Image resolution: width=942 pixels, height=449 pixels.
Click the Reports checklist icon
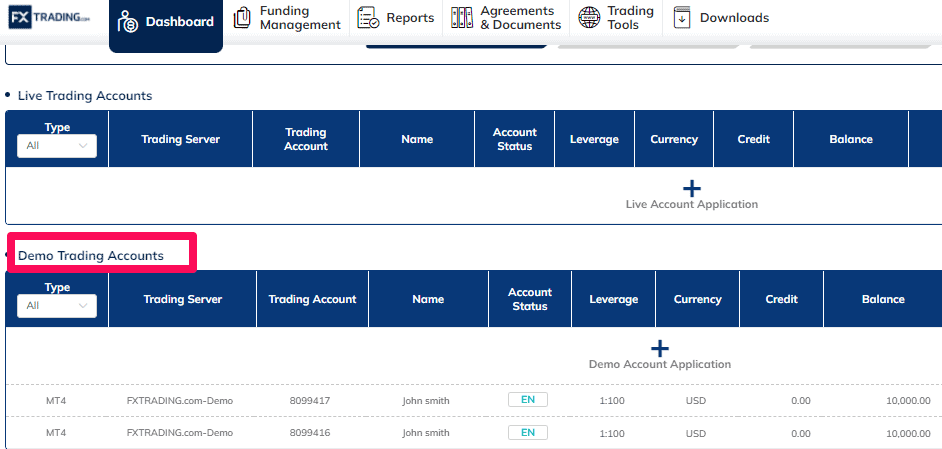coord(368,18)
